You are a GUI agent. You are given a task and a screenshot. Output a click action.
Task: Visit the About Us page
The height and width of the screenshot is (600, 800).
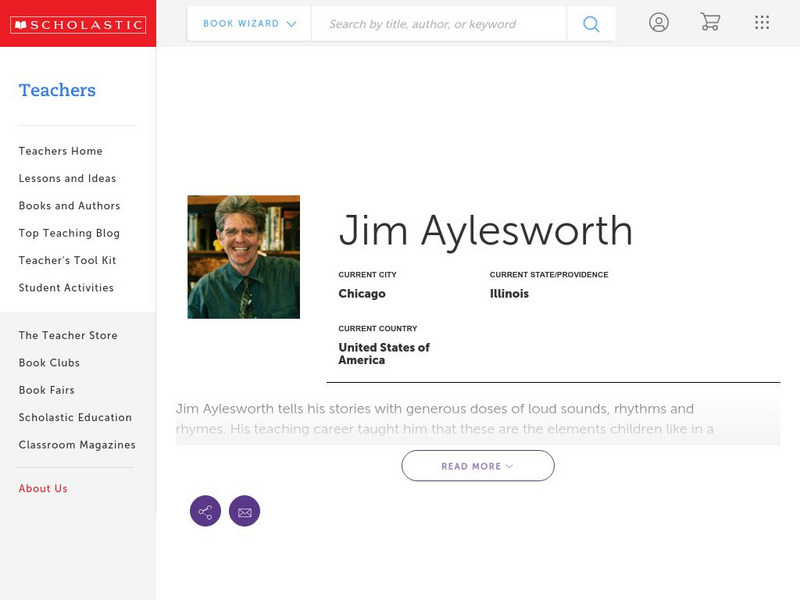(42, 488)
